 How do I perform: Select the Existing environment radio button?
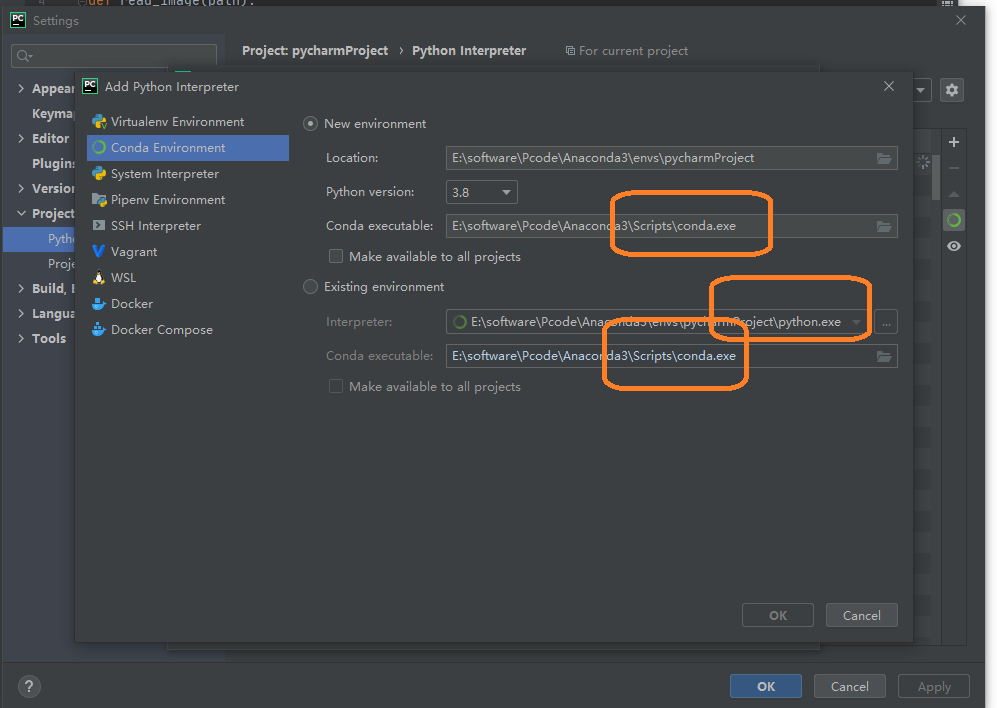point(310,287)
